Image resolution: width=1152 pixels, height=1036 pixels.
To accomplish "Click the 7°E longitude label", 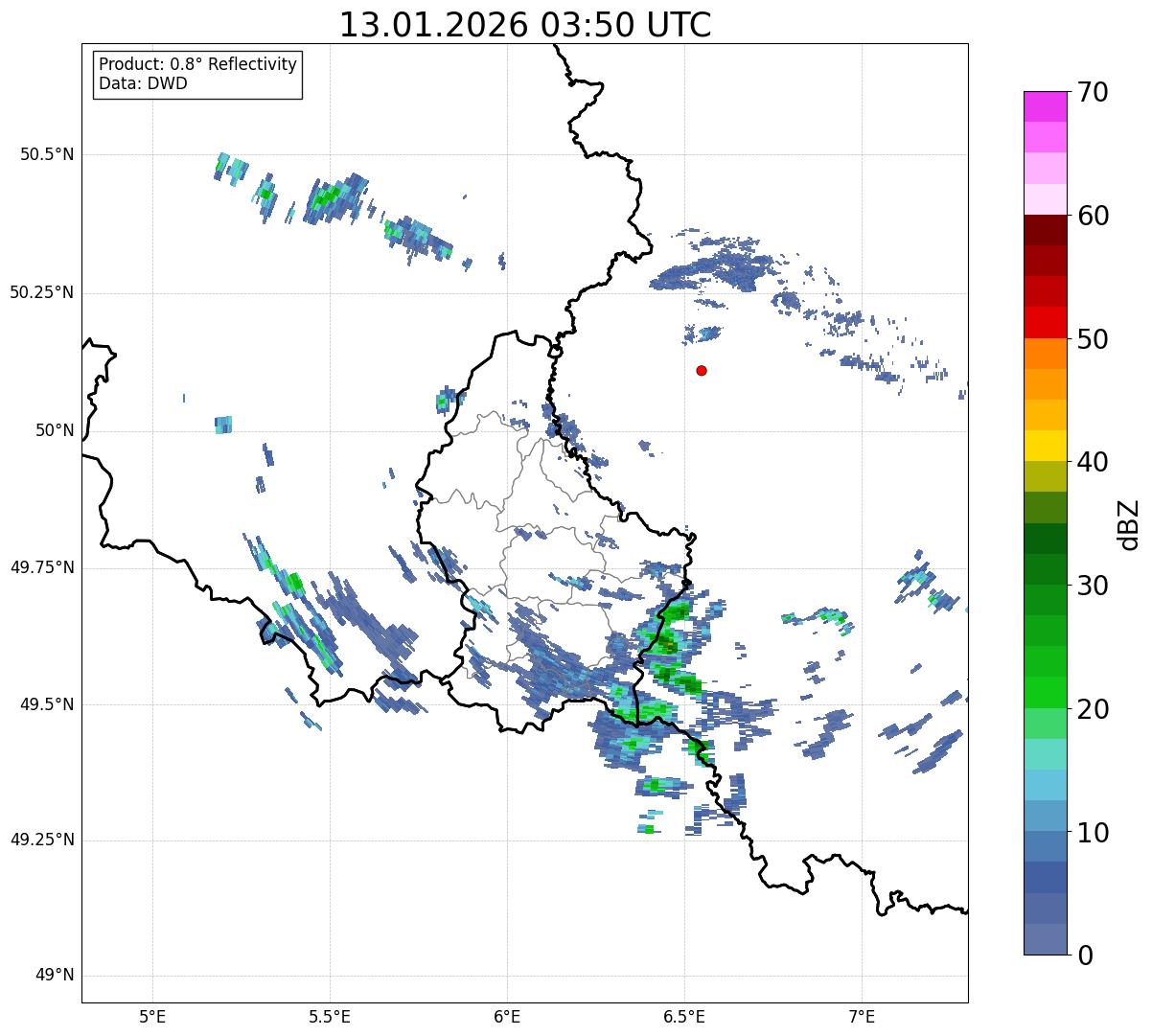I will pos(863,1017).
